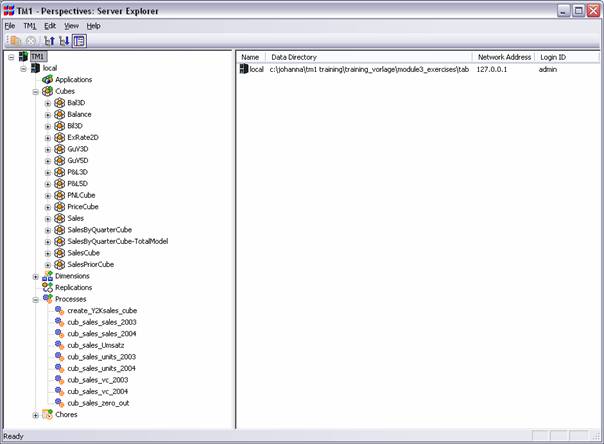The height and width of the screenshot is (444, 604).
Task: Expand the PriceCube node
Action: pos(48,207)
